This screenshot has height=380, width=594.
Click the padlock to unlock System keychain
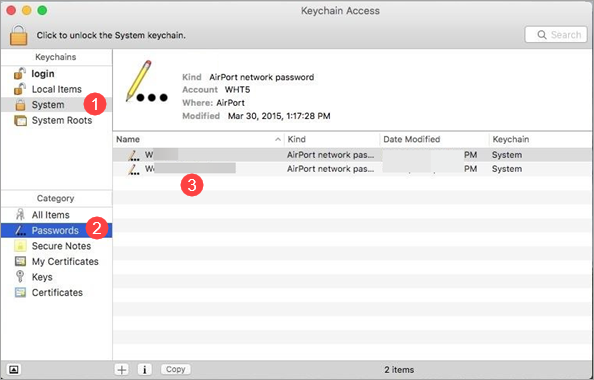[x=19, y=35]
